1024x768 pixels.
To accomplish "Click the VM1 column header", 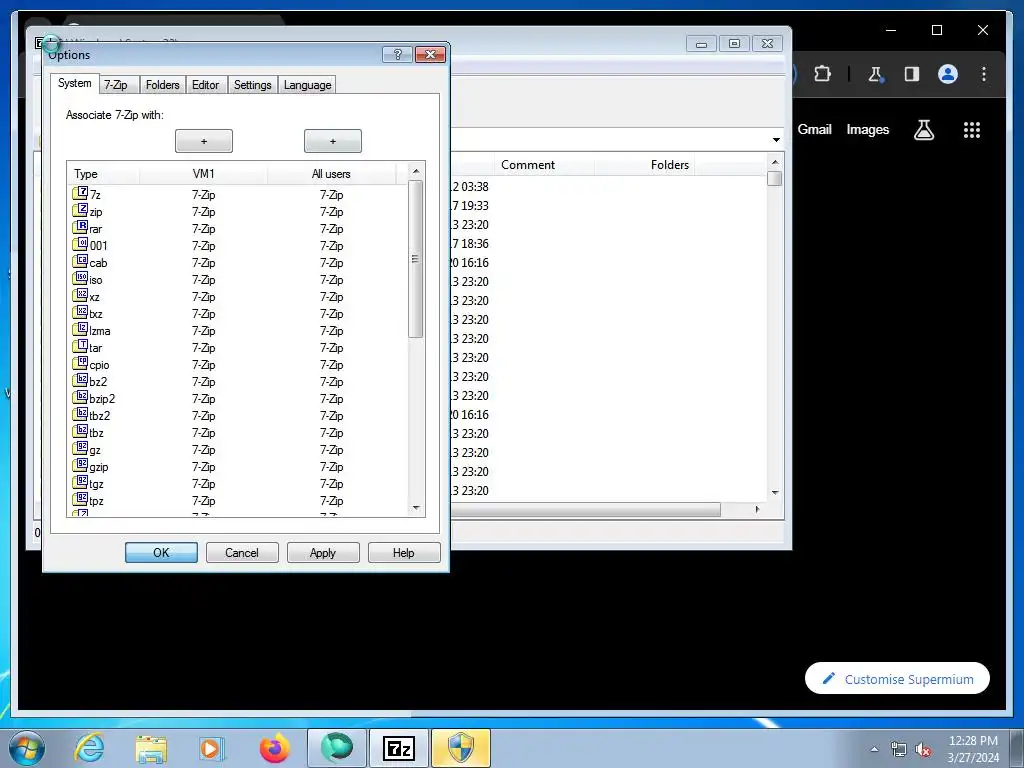I will [204, 174].
